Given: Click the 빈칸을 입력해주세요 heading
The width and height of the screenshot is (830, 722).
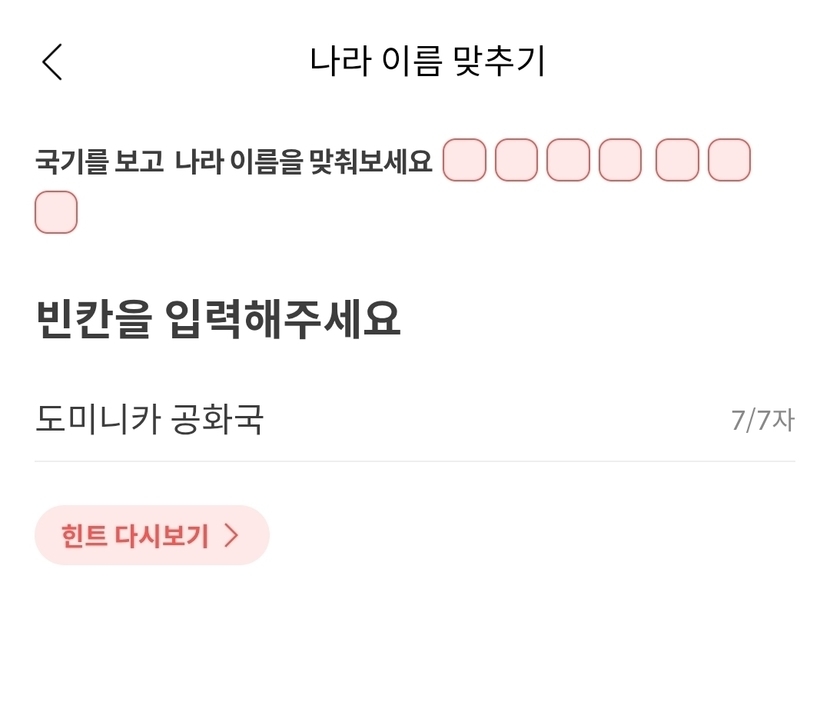Looking at the screenshot, I should coord(218,319).
